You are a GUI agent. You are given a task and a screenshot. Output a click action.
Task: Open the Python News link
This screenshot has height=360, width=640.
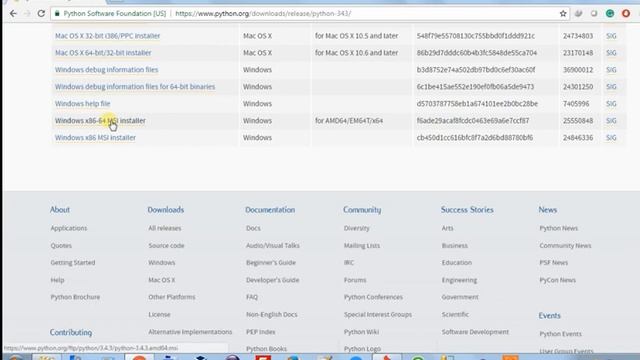pyautogui.click(x=559, y=228)
